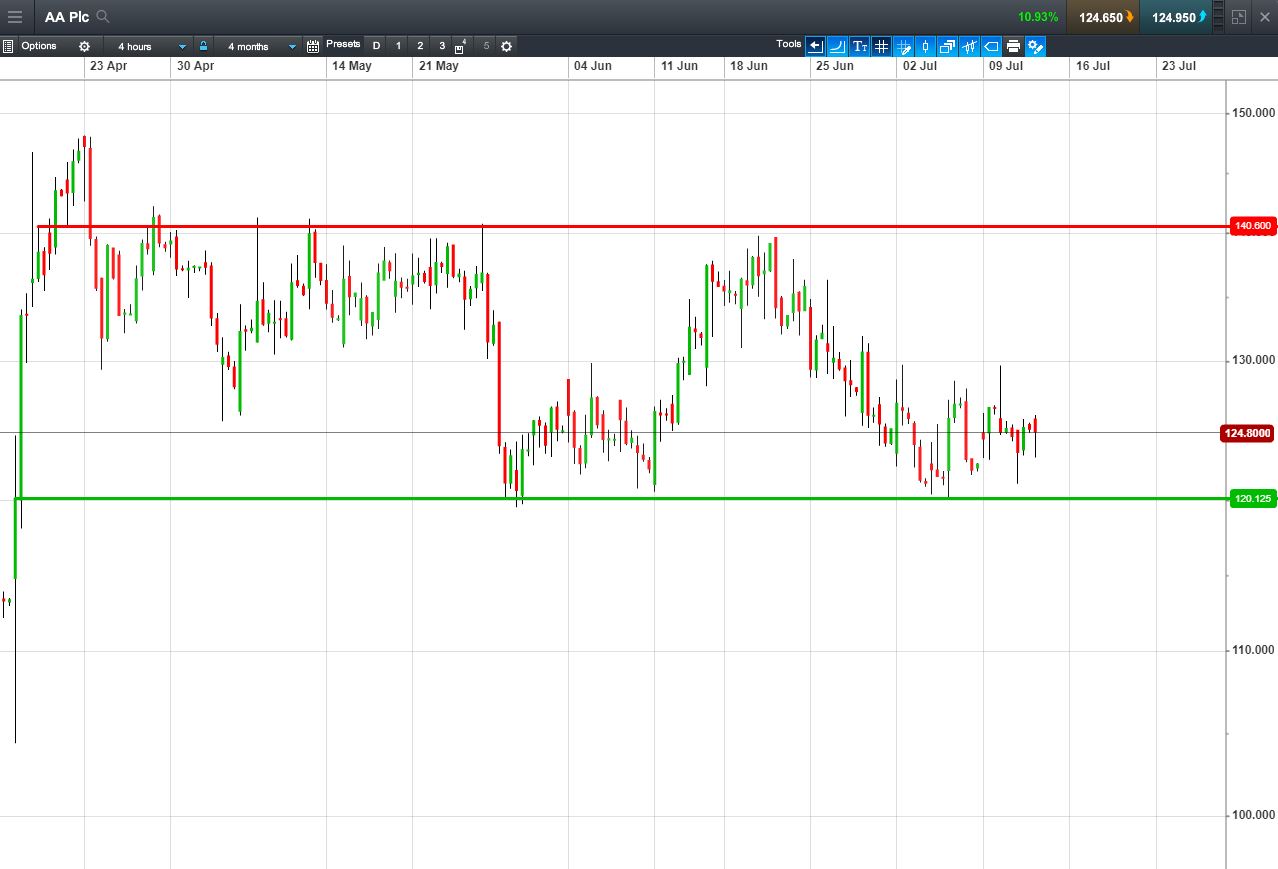Select the price label tag tool
This screenshot has height=869, width=1278.
pyautogui.click(x=991, y=46)
